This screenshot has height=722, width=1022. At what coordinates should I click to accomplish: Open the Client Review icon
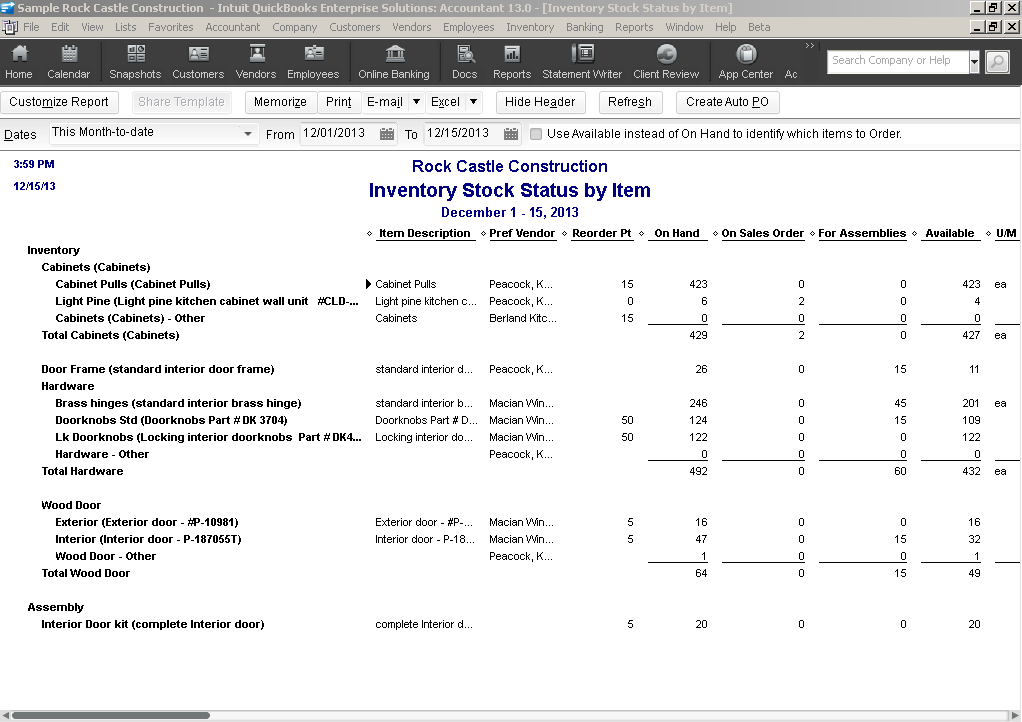click(666, 63)
